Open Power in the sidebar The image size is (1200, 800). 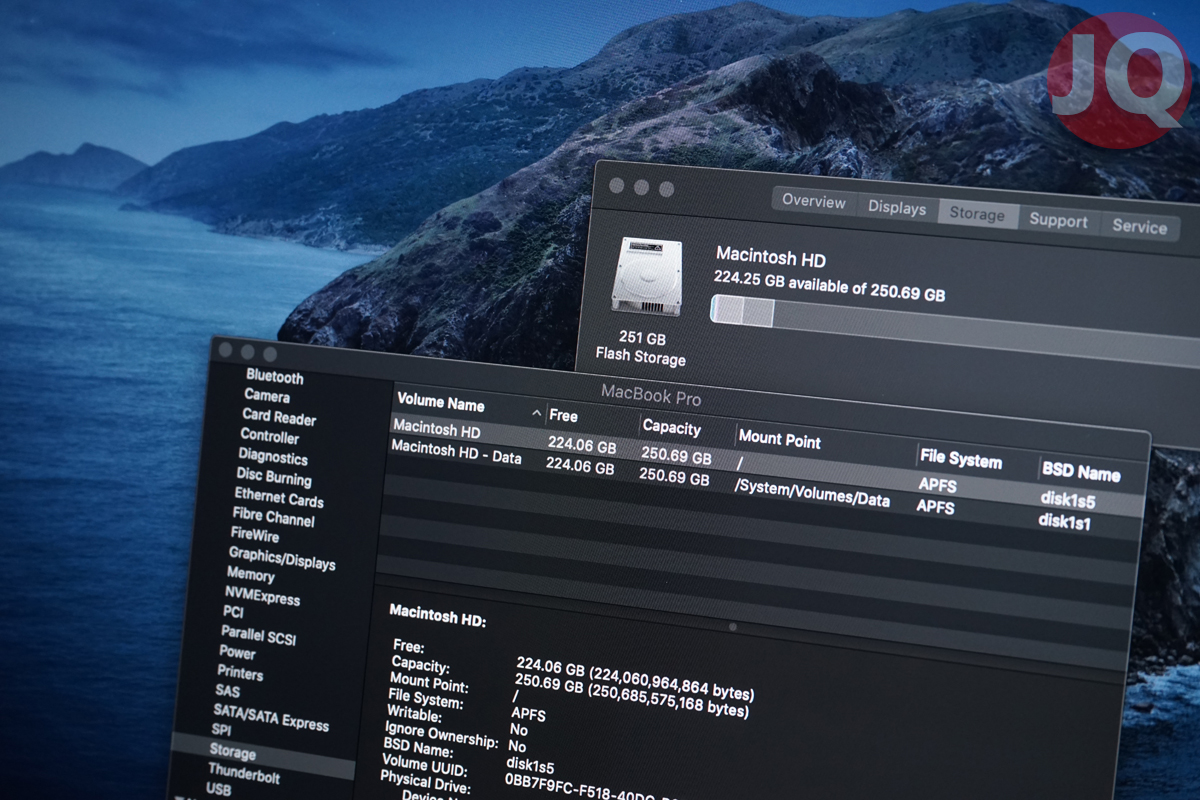237,652
